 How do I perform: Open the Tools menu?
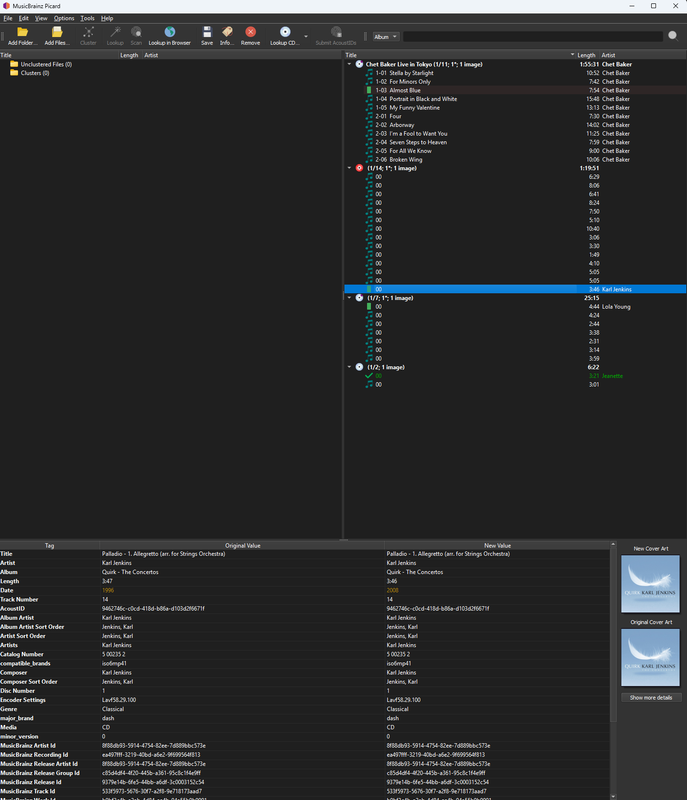[x=88, y=18]
